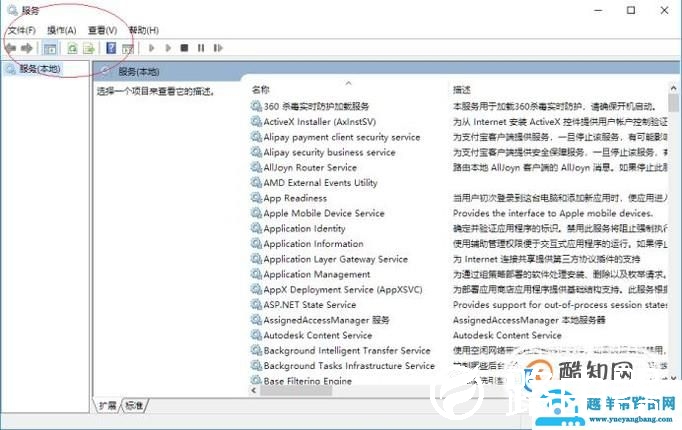Click the horizontal scrollbar left arrow
The width and height of the screenshot is (682, 430).
(254, 390)
